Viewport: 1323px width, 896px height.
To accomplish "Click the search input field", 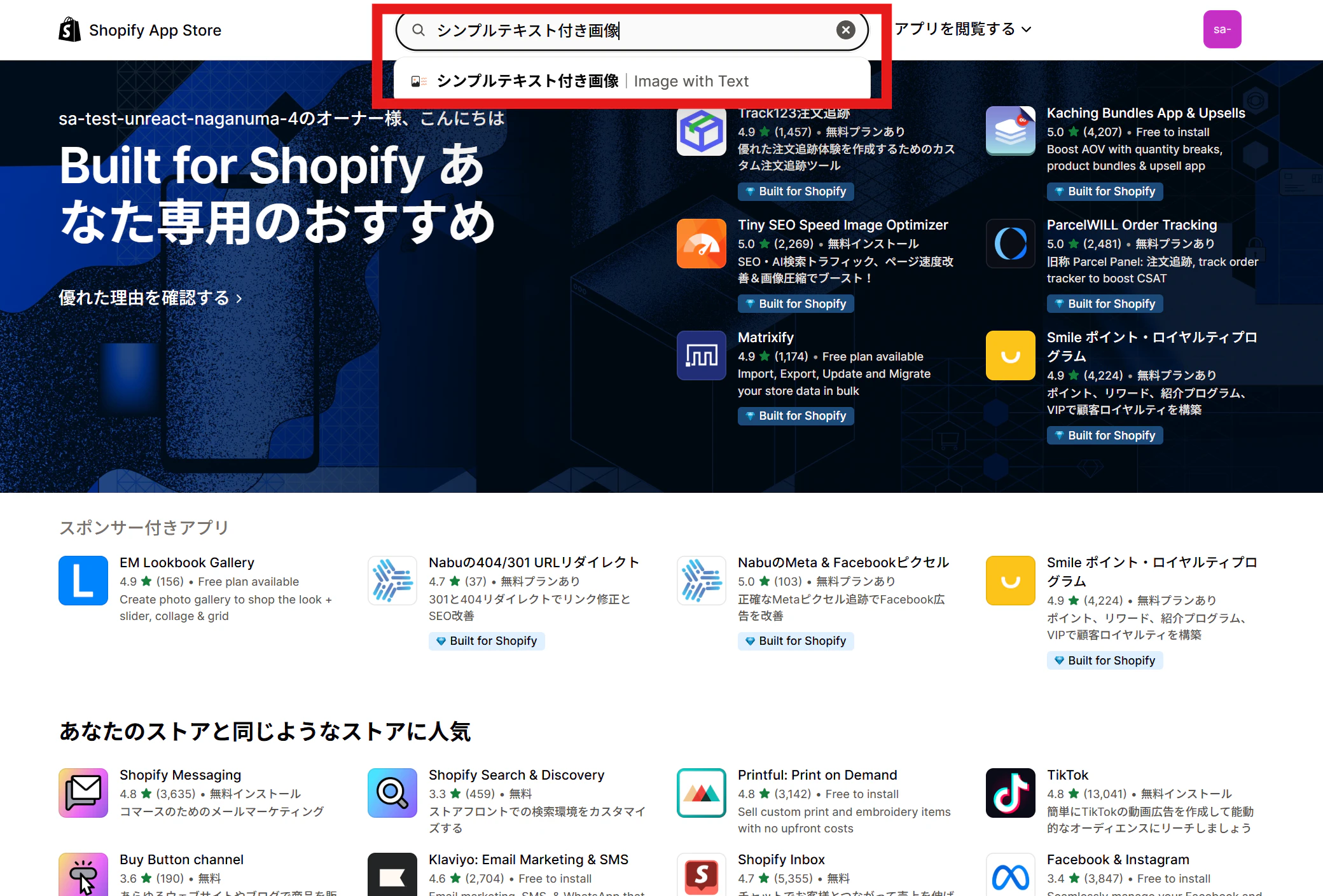I will (x=632, y=30).
